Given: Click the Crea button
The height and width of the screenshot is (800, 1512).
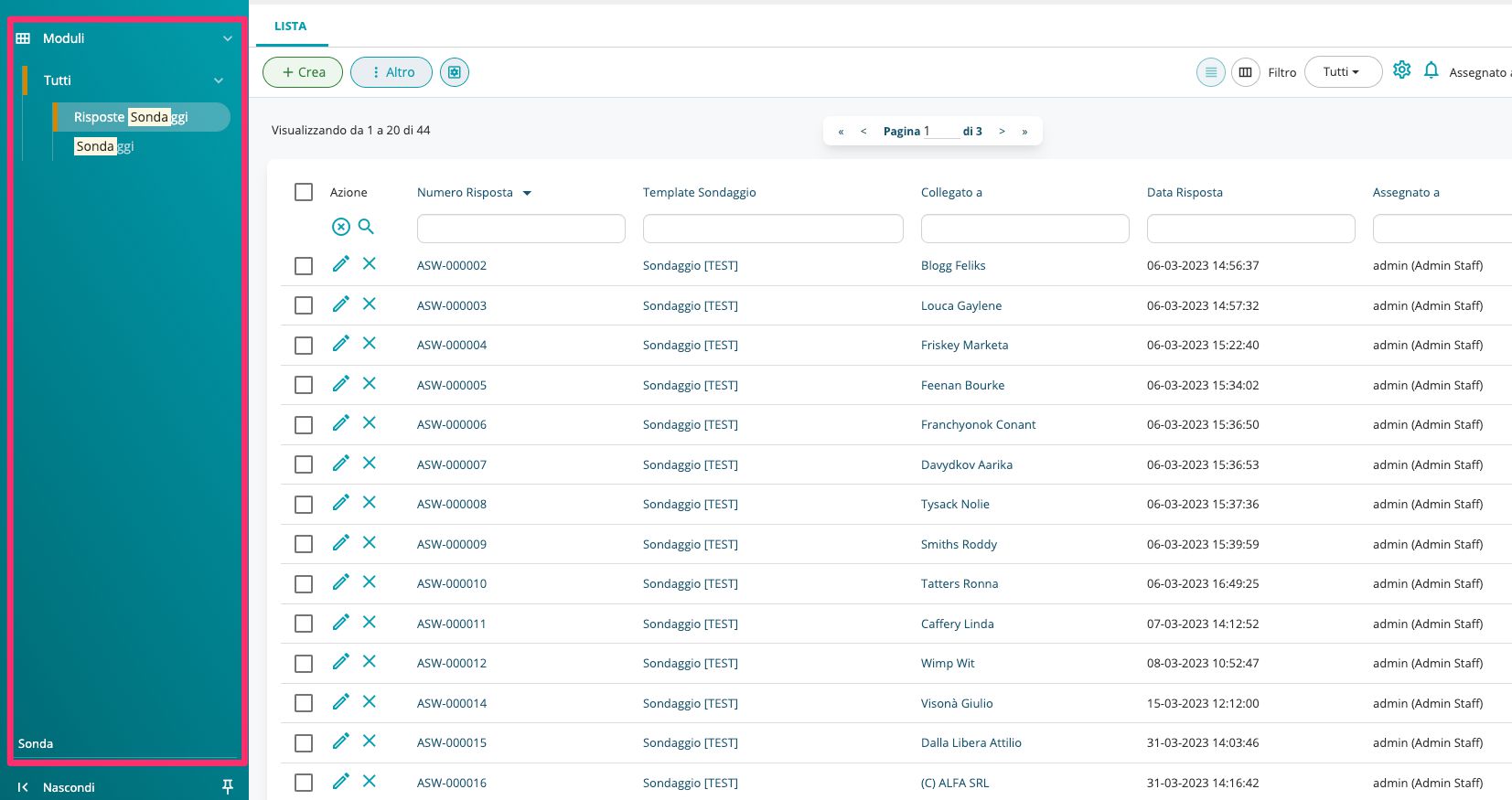Looking at the screenshot, I should coord(303,72).
